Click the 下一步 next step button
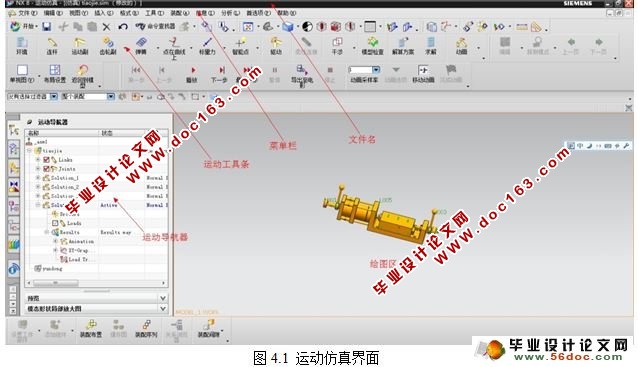638x367 pixels. pos(219,74)
